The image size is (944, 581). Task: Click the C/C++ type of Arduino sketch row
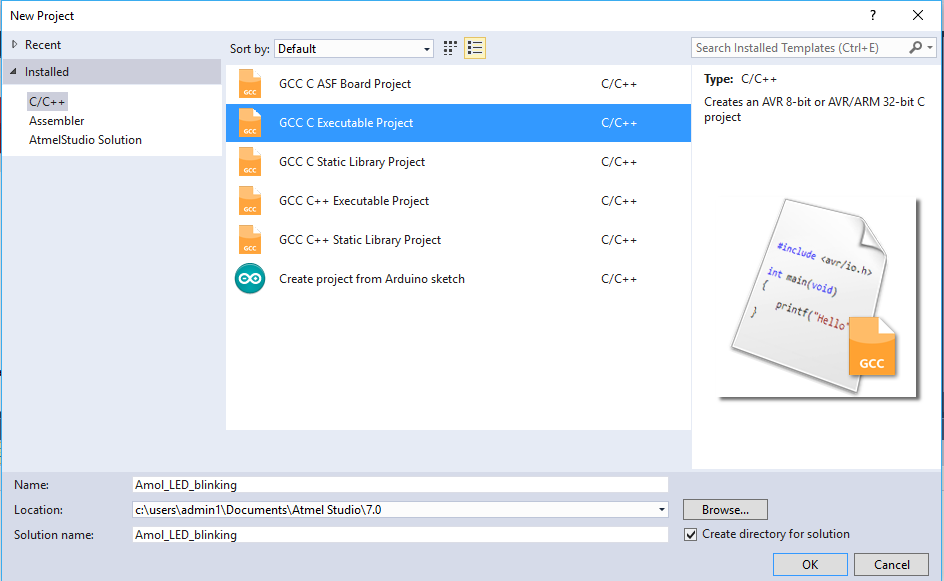point(619,279)
